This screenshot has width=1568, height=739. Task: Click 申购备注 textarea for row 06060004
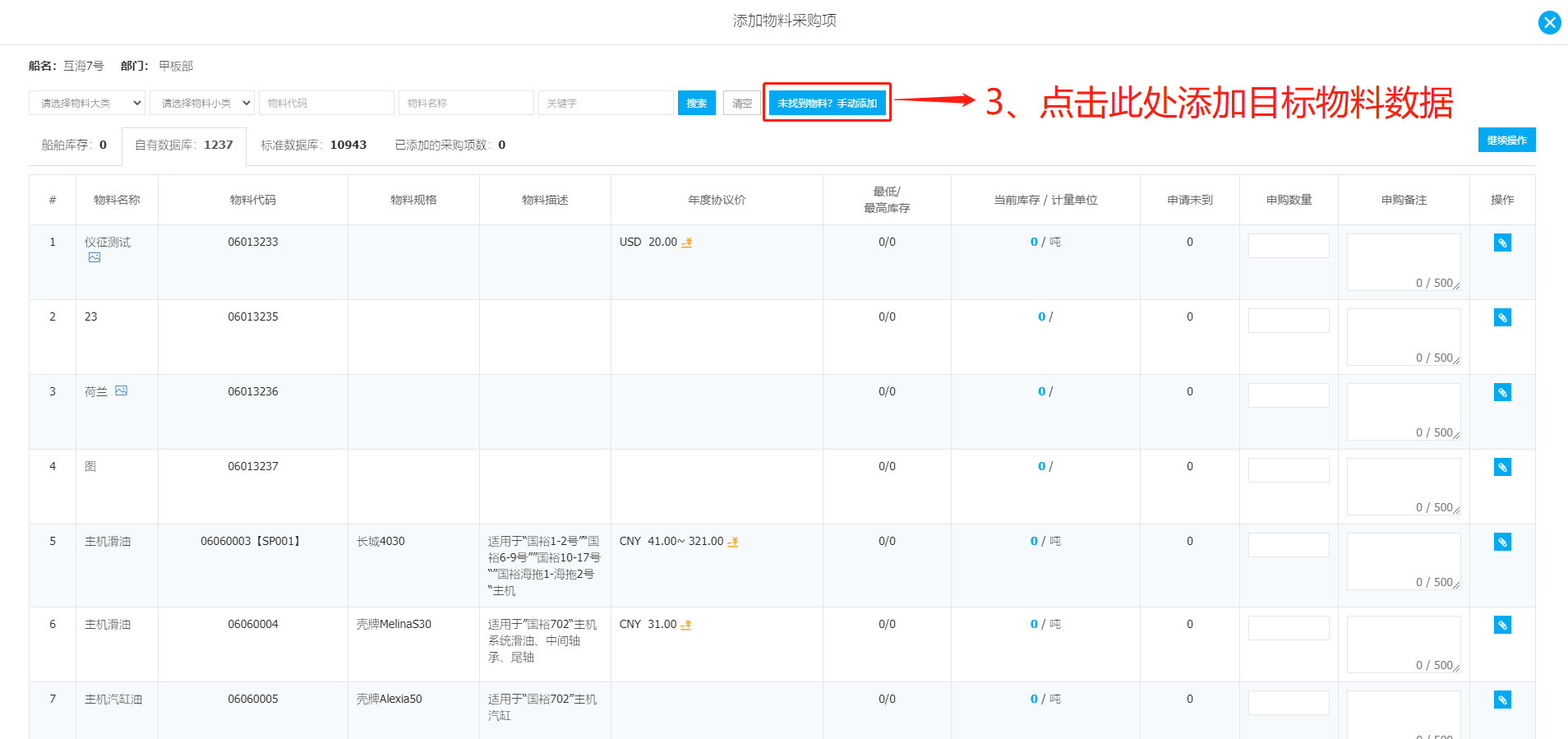(1404, 644)
